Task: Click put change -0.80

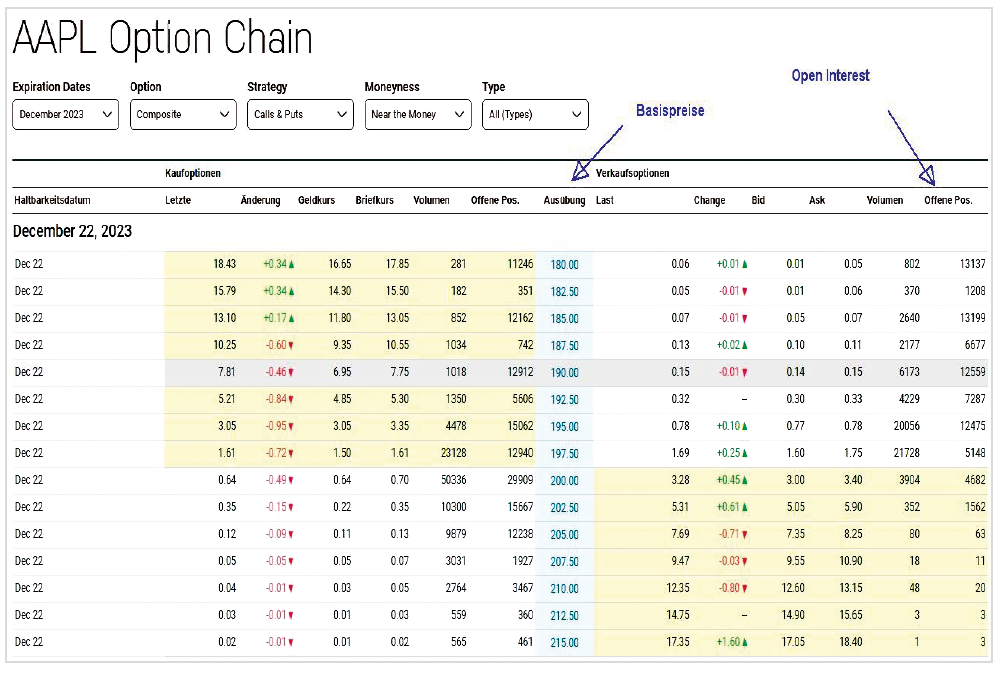Action: [x=733, y=587]
